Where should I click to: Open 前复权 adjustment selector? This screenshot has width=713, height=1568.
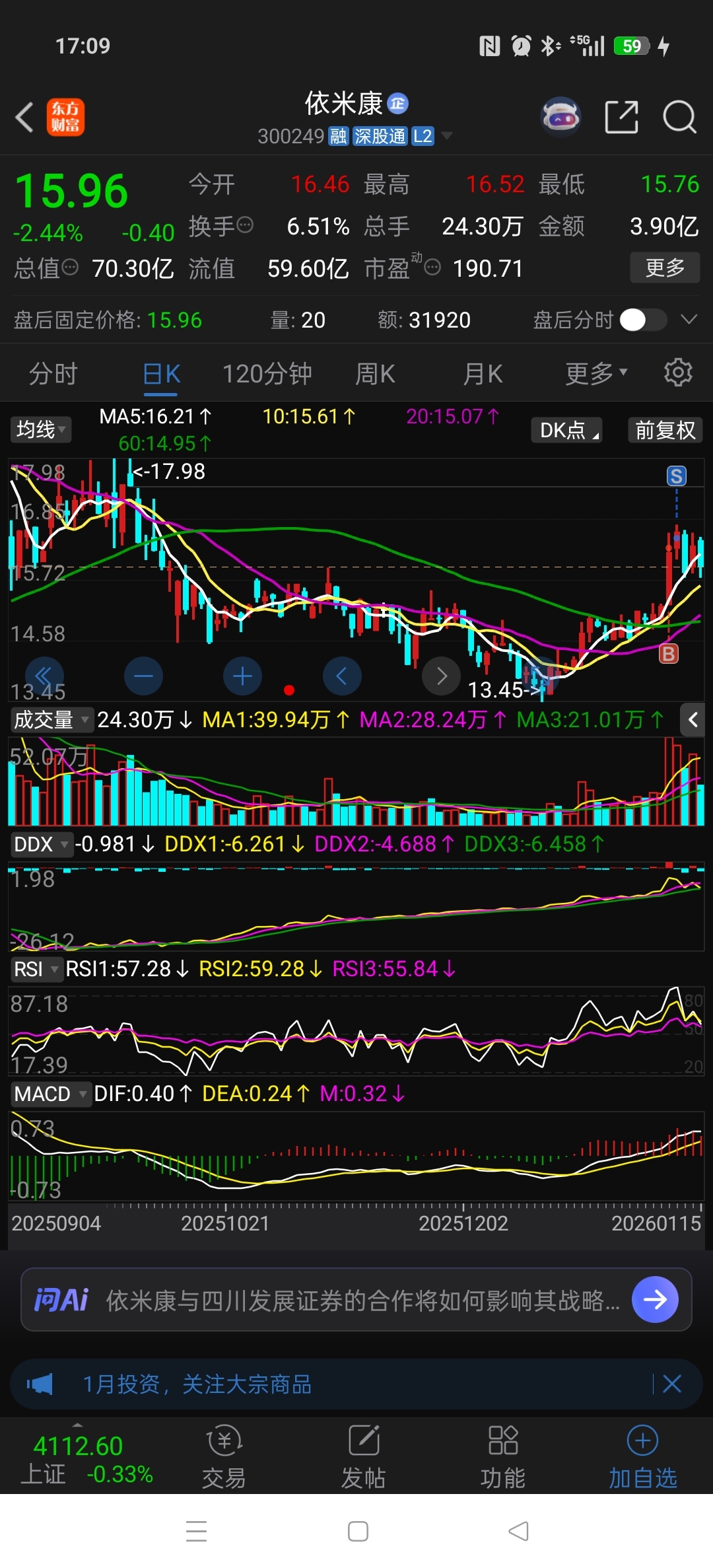(665, 430)
